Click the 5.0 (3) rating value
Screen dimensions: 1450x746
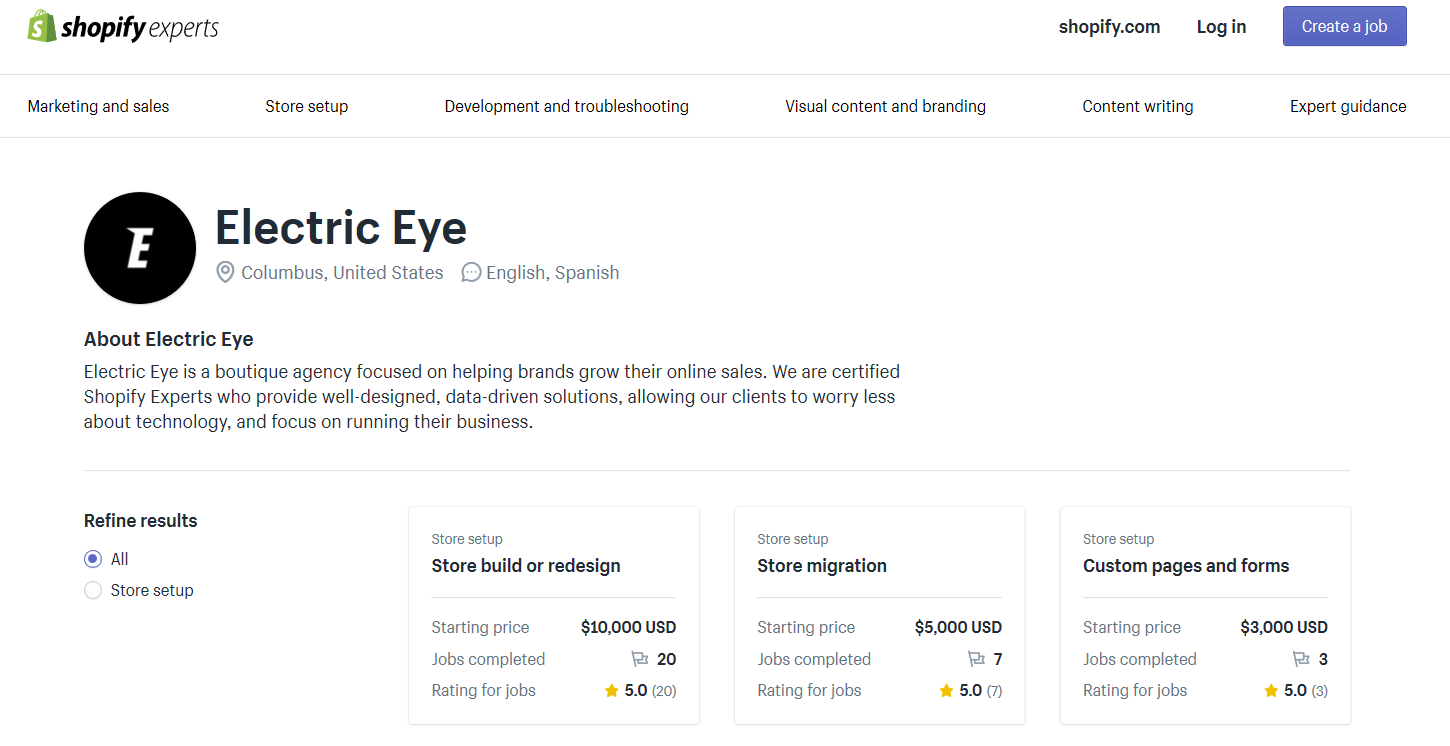(1305, 690)
